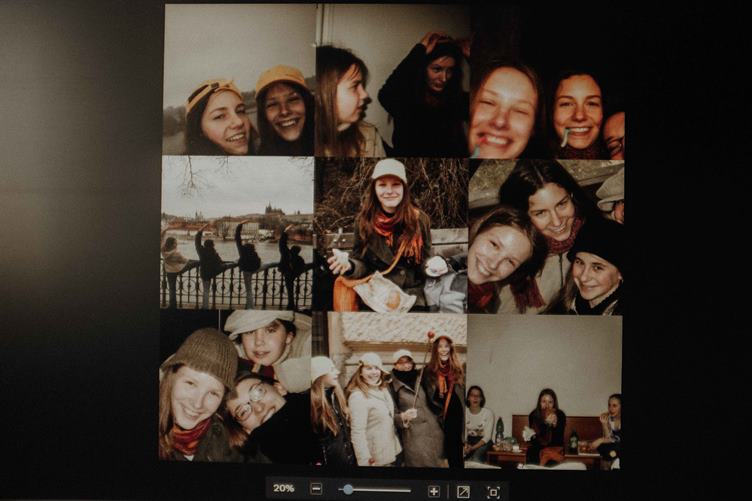Select photo of people posing on river railing
Image resolution: width=752 pixels, height=501 pixels.
pyautogui.click(x=237, y=233)
